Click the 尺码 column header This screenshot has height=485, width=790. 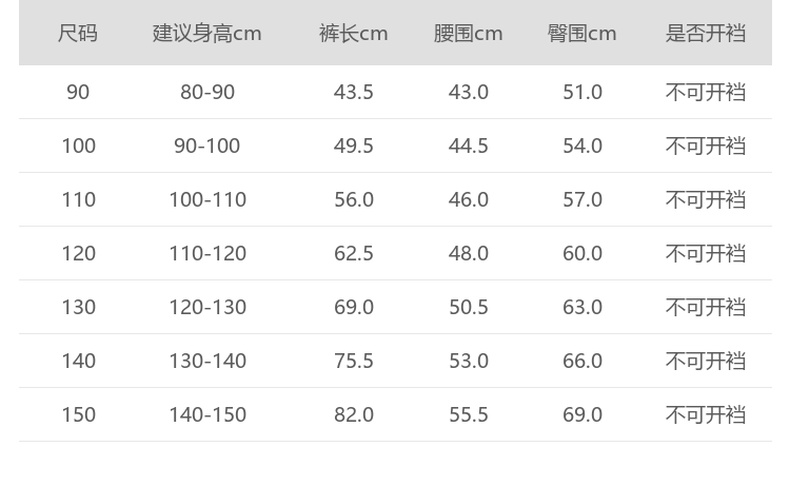(x=78, y=33)
